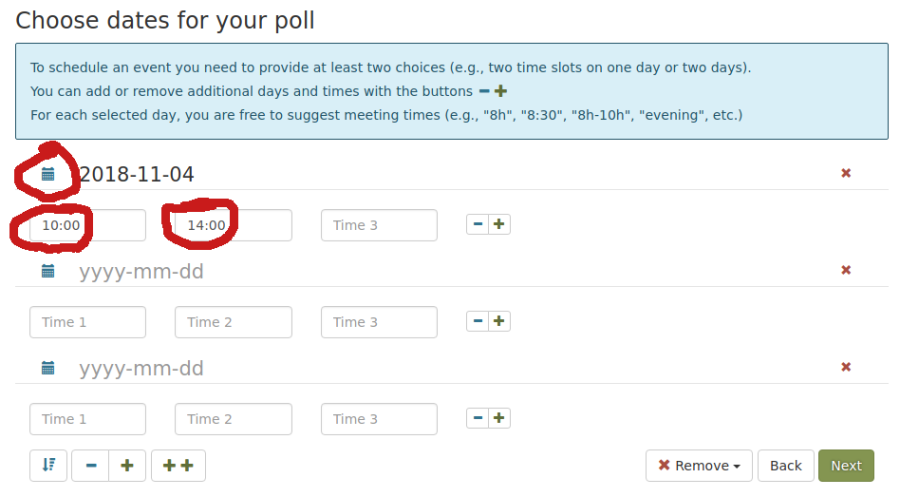The width and height of the screenshot is (900, 497).
Task: Remove the 2018-11-04 day row
Action: pyautogui.click(x=846, y=173)
